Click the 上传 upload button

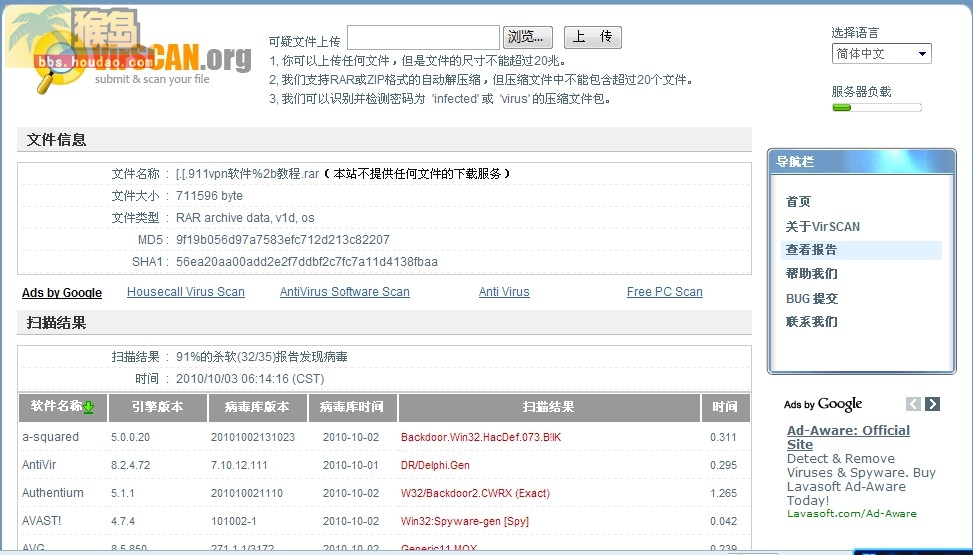593,37
